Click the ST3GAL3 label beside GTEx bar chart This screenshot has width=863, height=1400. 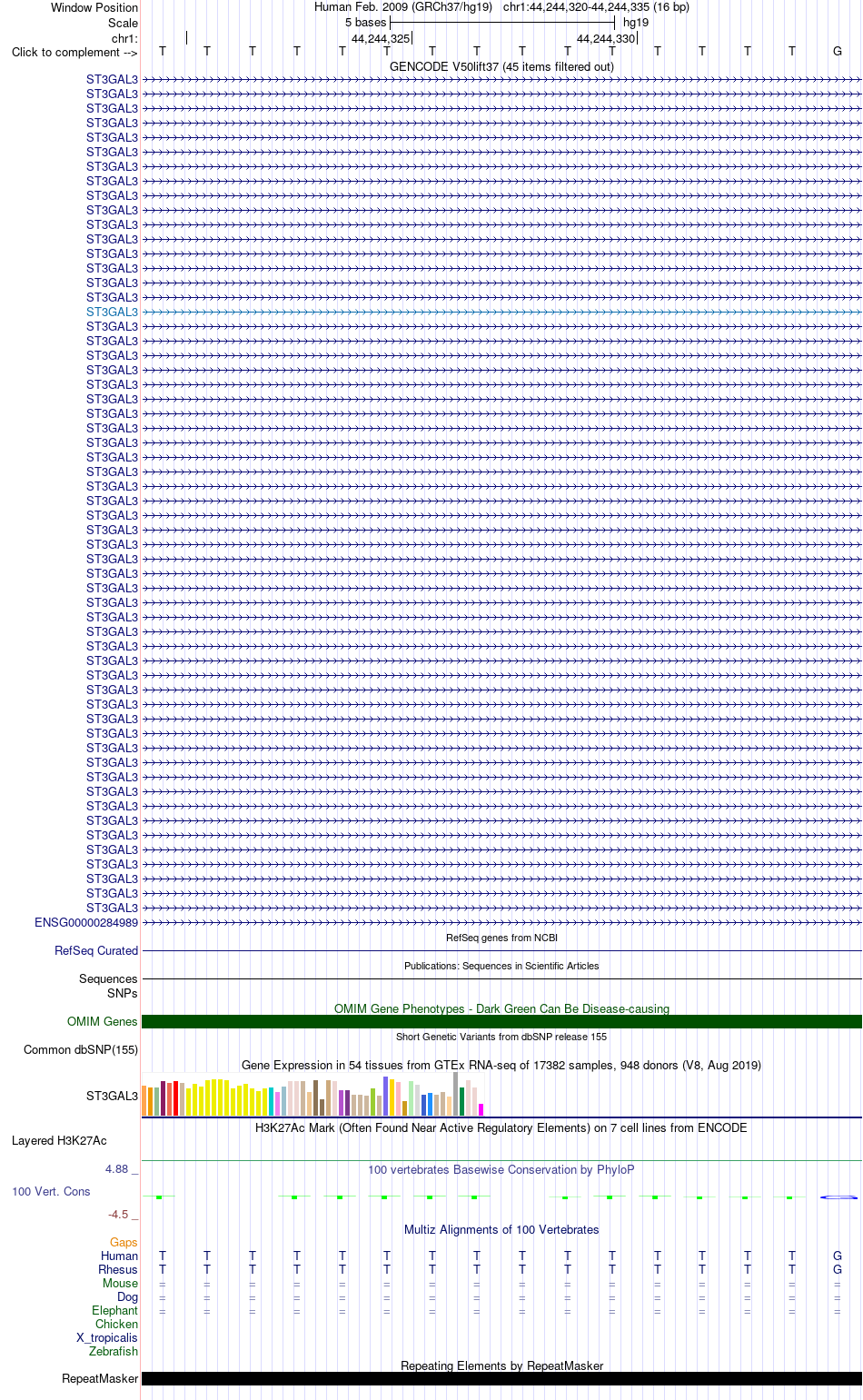[x=112, y=1096]
